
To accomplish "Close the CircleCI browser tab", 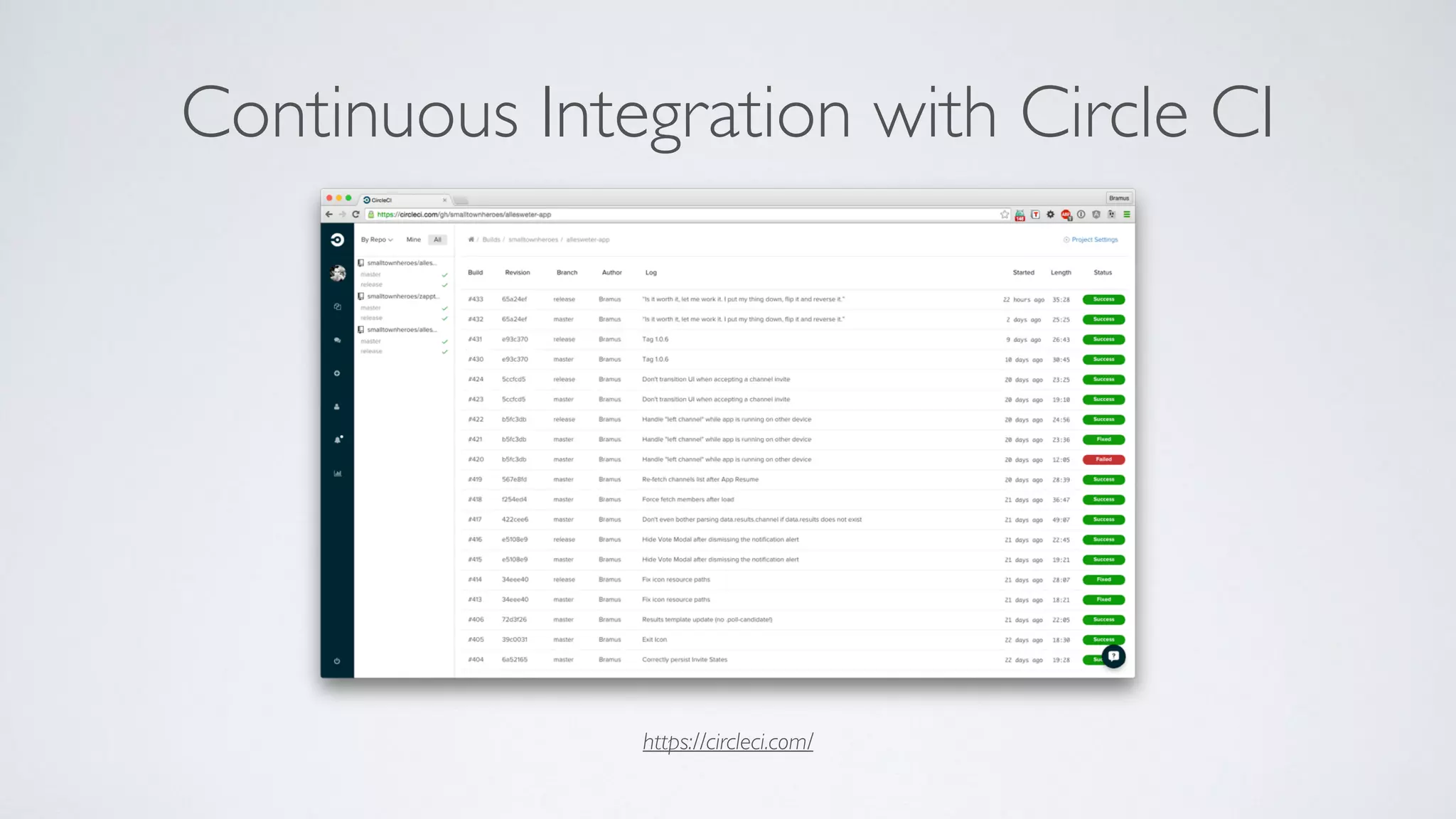I will click(444, 200).
